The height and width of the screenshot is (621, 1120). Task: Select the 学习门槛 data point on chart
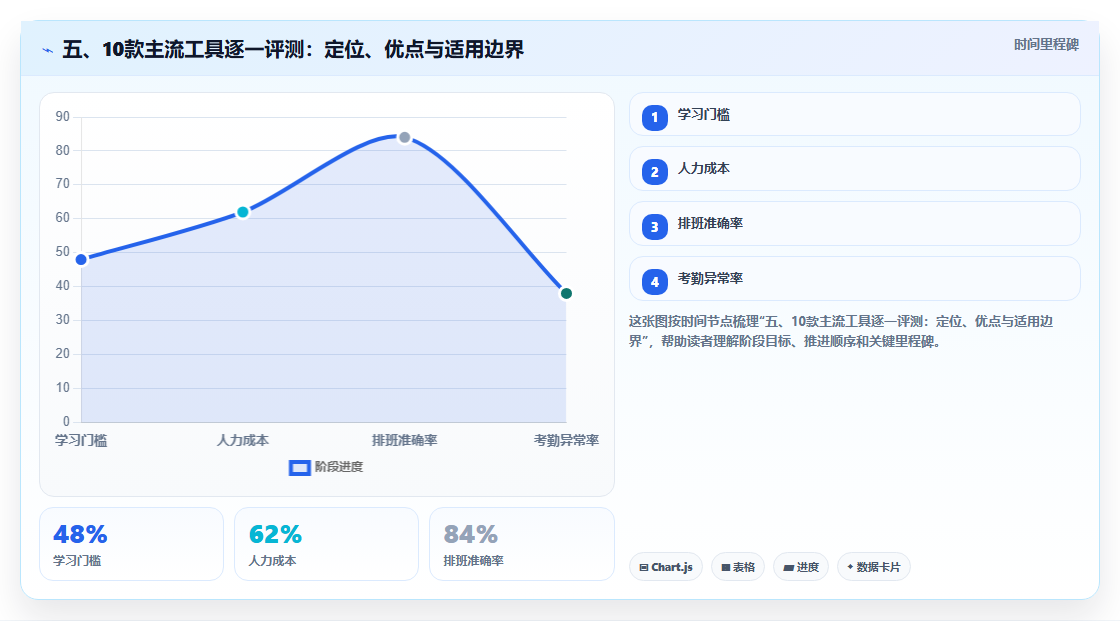pyautogui.click(x=81, y=259)
